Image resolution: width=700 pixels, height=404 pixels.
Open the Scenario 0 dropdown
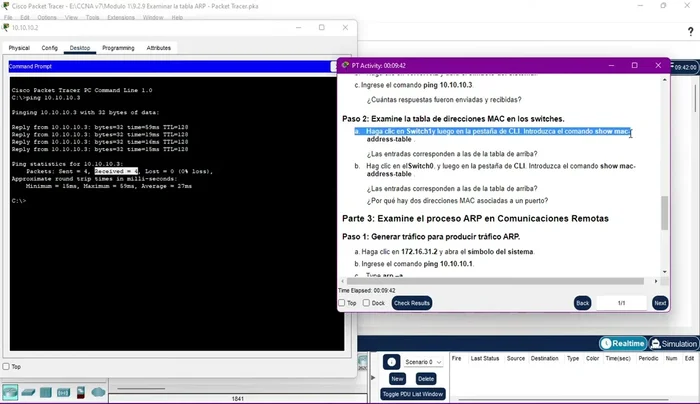coord(423,362)
